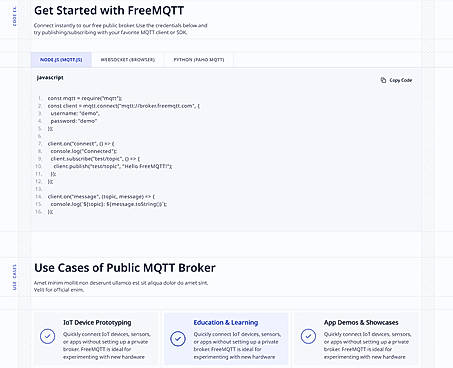Click code line 1 requiring mqtt
Screen dimensions: 453x368
click(85, 98)
